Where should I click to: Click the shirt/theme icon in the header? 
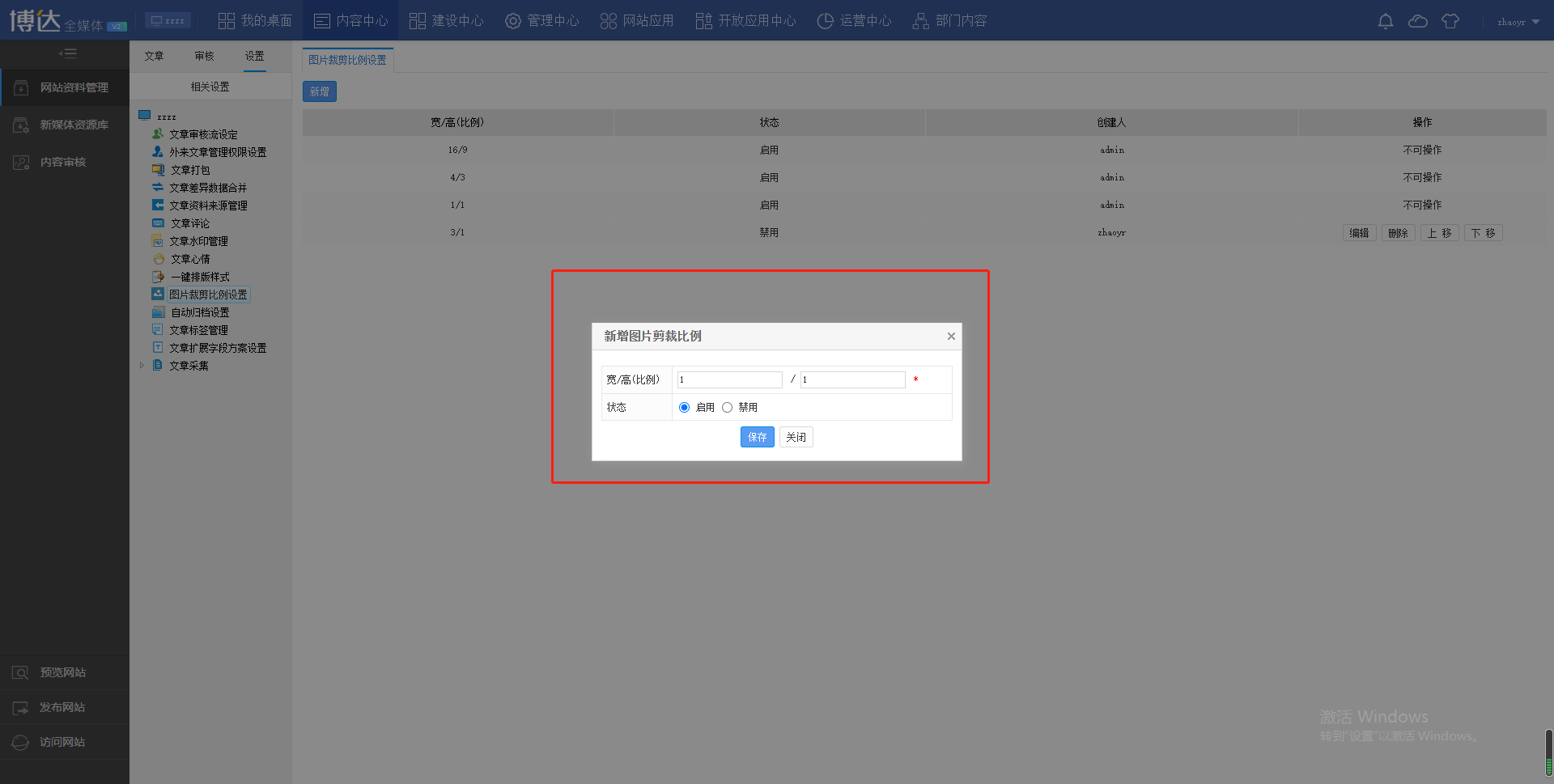[x=1450, y=21]
